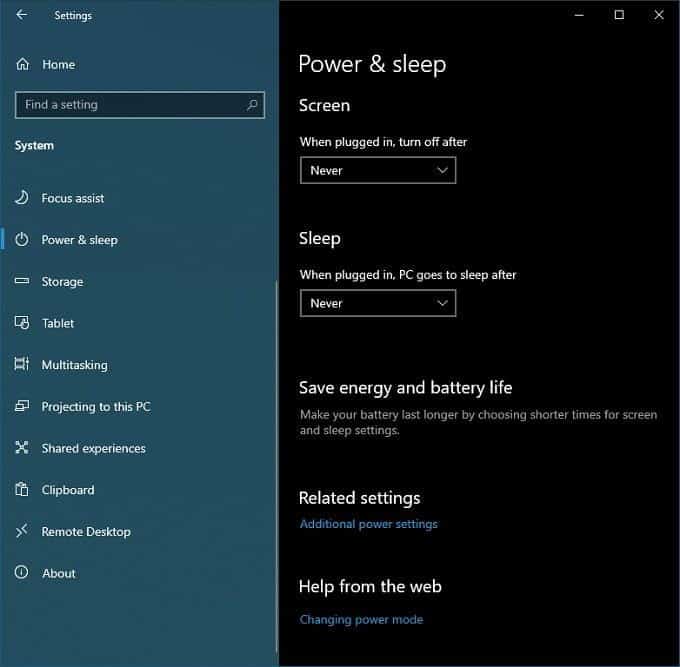The image size is (680, 667).
Task: Click the search magnifier icon
Action: [252, 105]
